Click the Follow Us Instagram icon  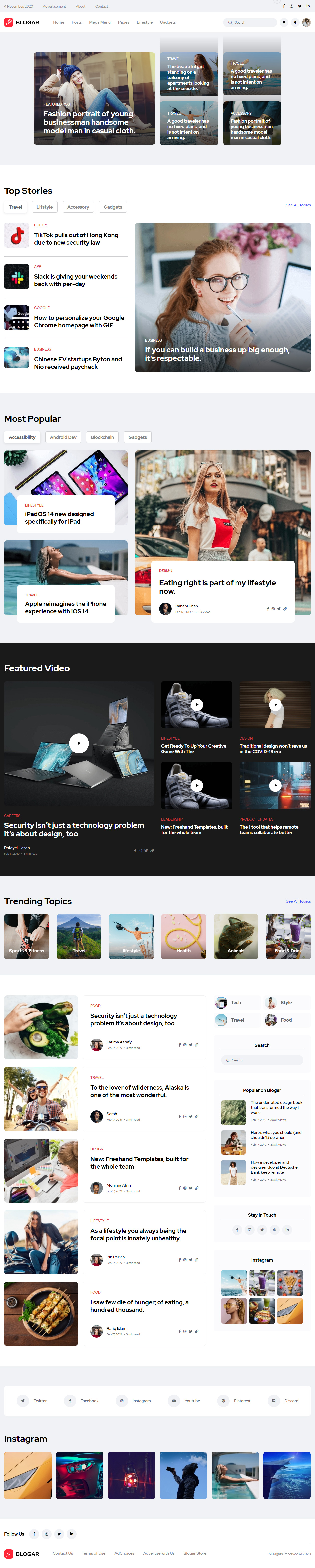coord(46,1534)
